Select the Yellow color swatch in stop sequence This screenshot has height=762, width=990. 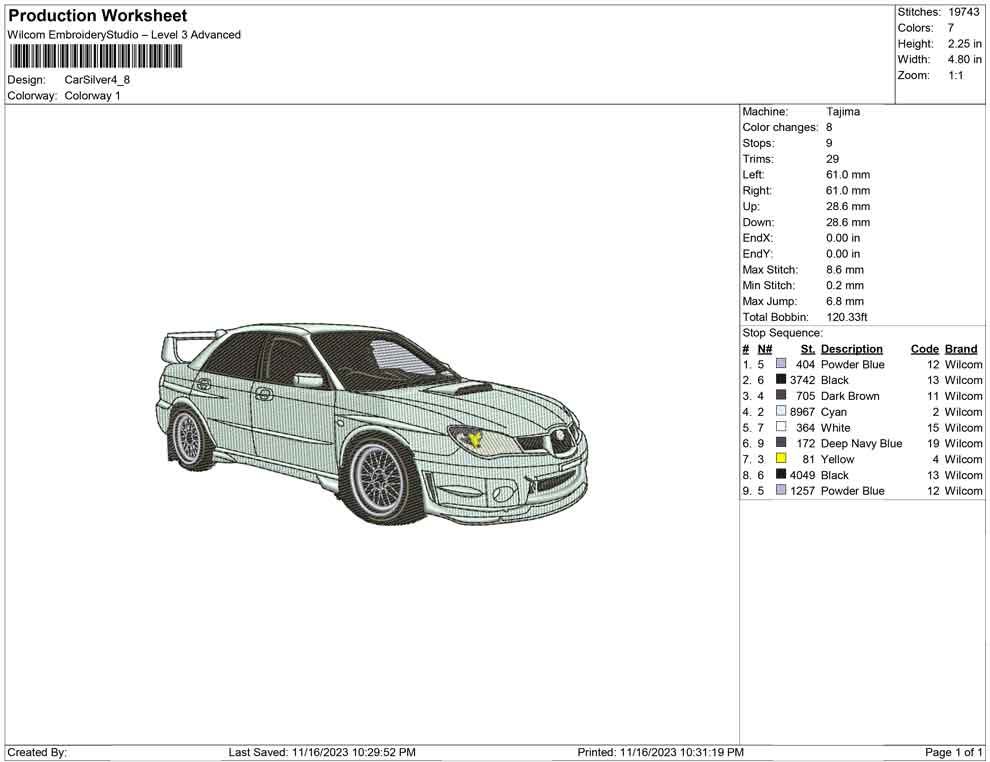pos(781,459)
